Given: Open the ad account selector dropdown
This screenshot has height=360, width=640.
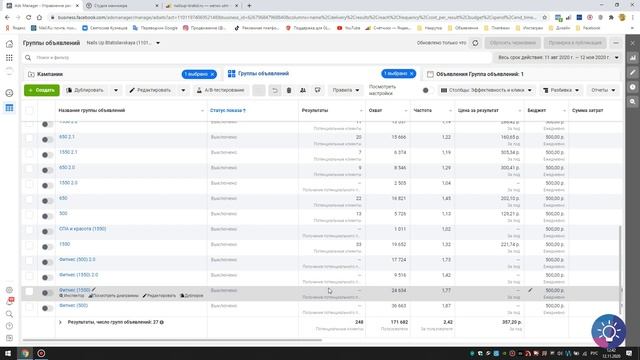Looking at the screenshot, I should click(123, 43).
